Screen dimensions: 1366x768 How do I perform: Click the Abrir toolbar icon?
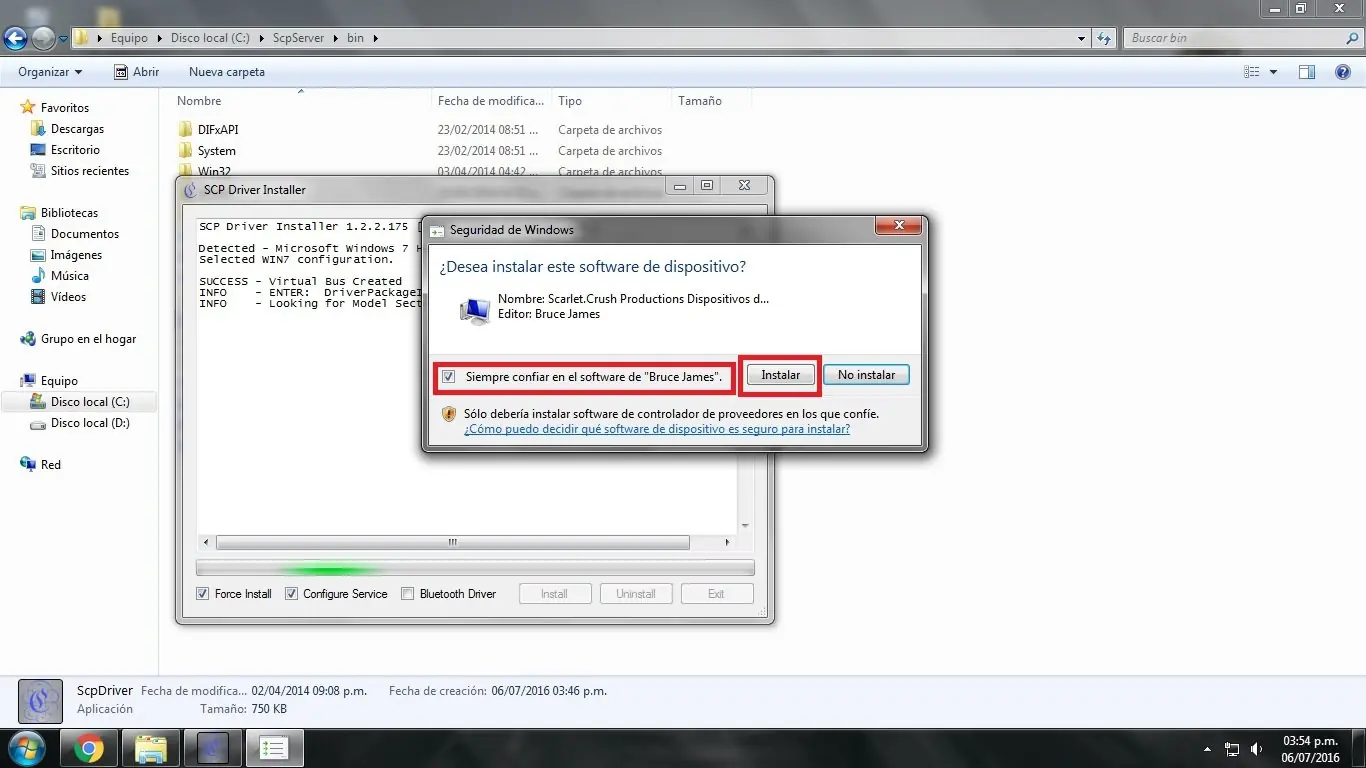pyautogui.click(x=121, y=72)
